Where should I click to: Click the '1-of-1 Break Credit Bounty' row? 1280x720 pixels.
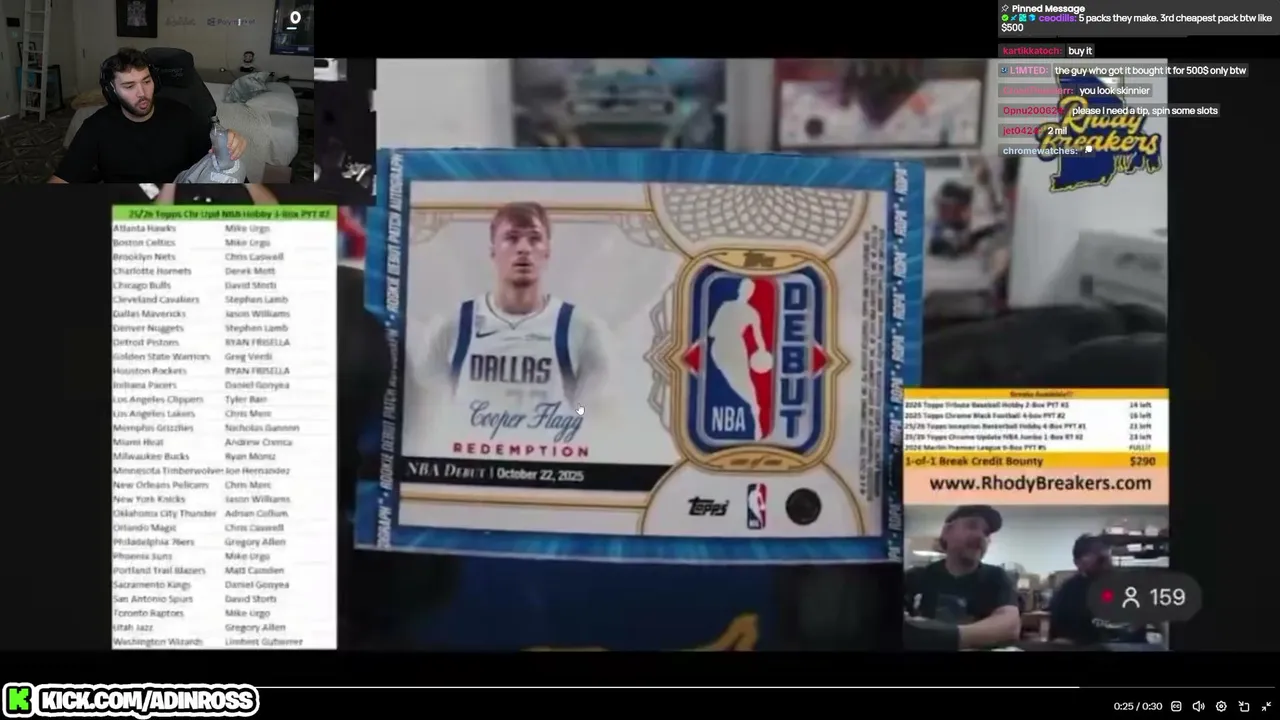pyautogui.click(x=1035, y=461)
